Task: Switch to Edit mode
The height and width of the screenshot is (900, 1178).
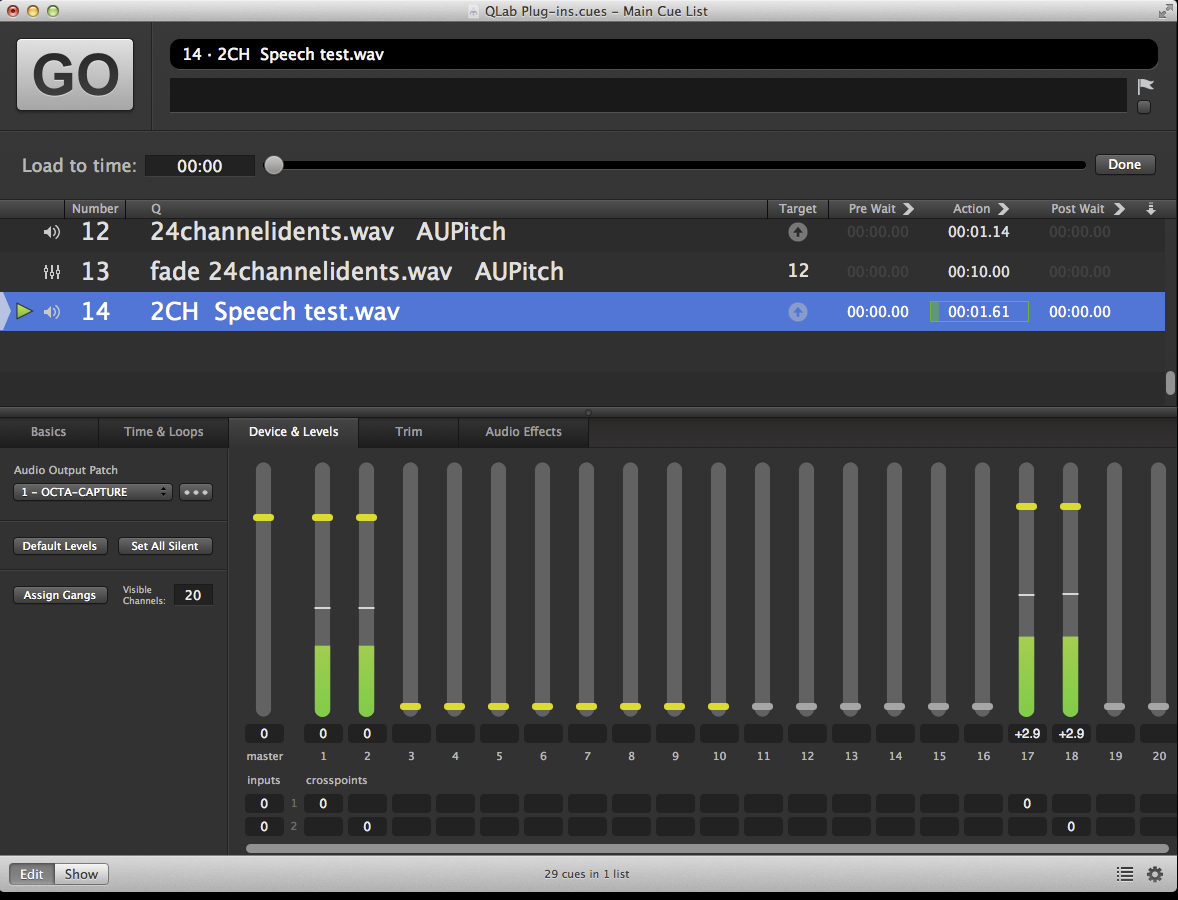Action: pyautogui.click(x=32, y=874)
